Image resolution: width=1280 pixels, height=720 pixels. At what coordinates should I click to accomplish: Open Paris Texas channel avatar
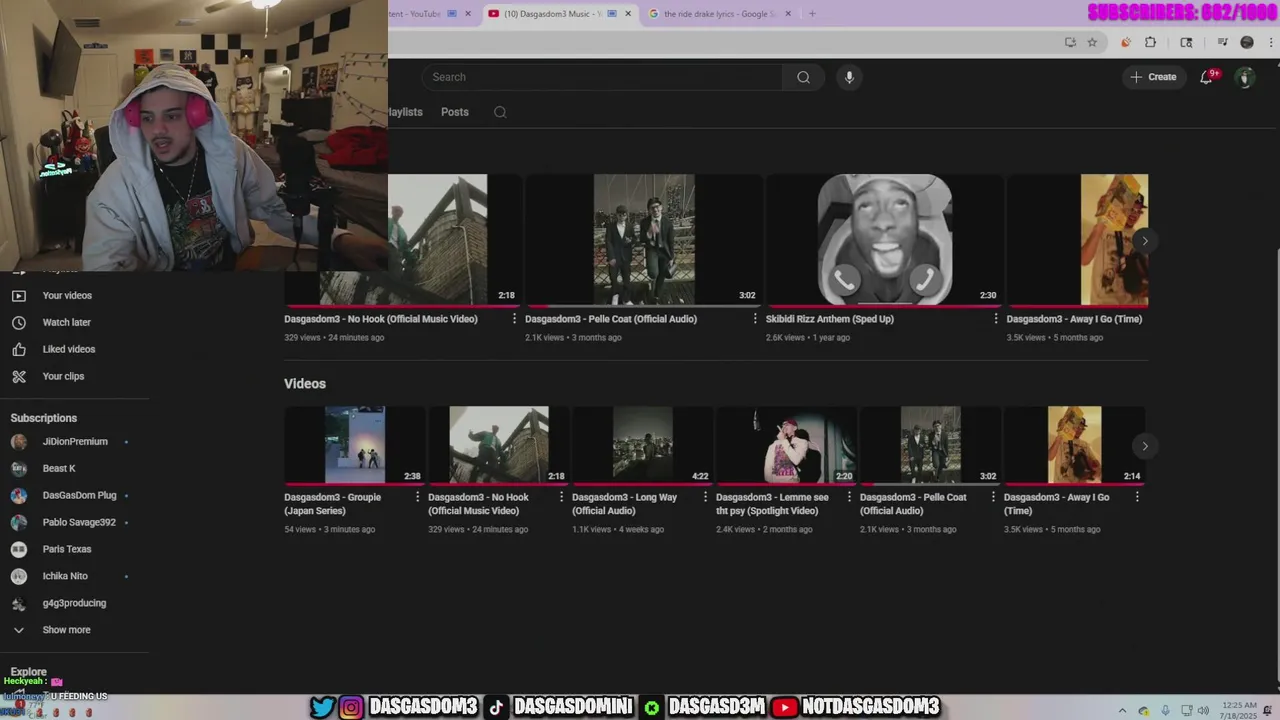click(x=18, y=550)
